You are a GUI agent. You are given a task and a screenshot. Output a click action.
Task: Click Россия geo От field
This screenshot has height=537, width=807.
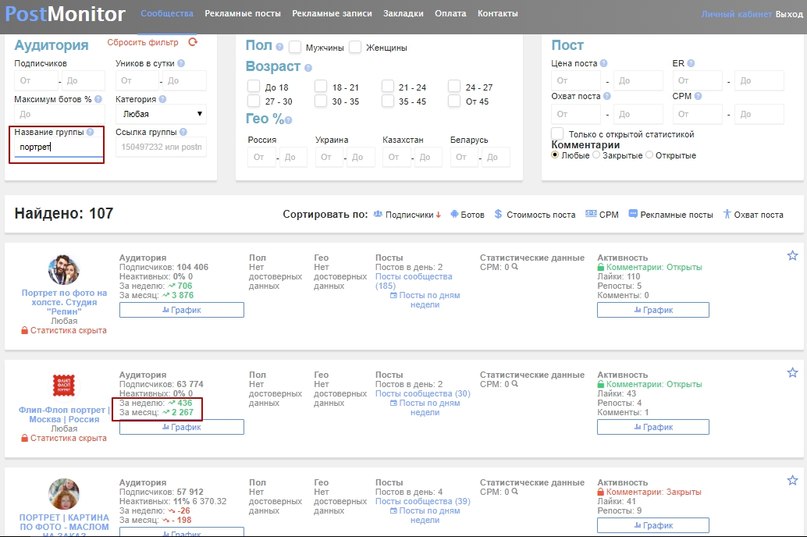(x=262, y=157)
